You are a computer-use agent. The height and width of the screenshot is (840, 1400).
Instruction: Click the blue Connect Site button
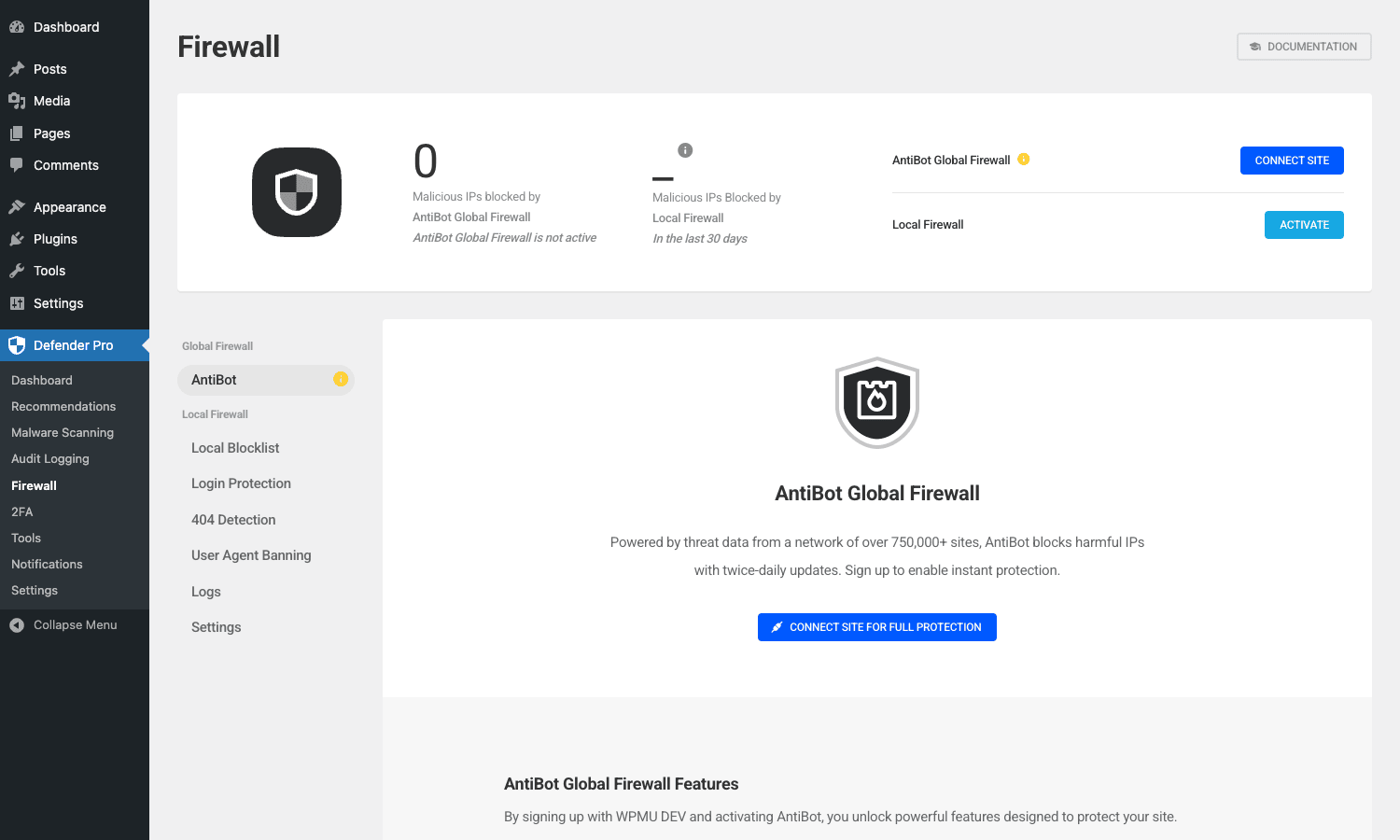[x=1292, y=161]
